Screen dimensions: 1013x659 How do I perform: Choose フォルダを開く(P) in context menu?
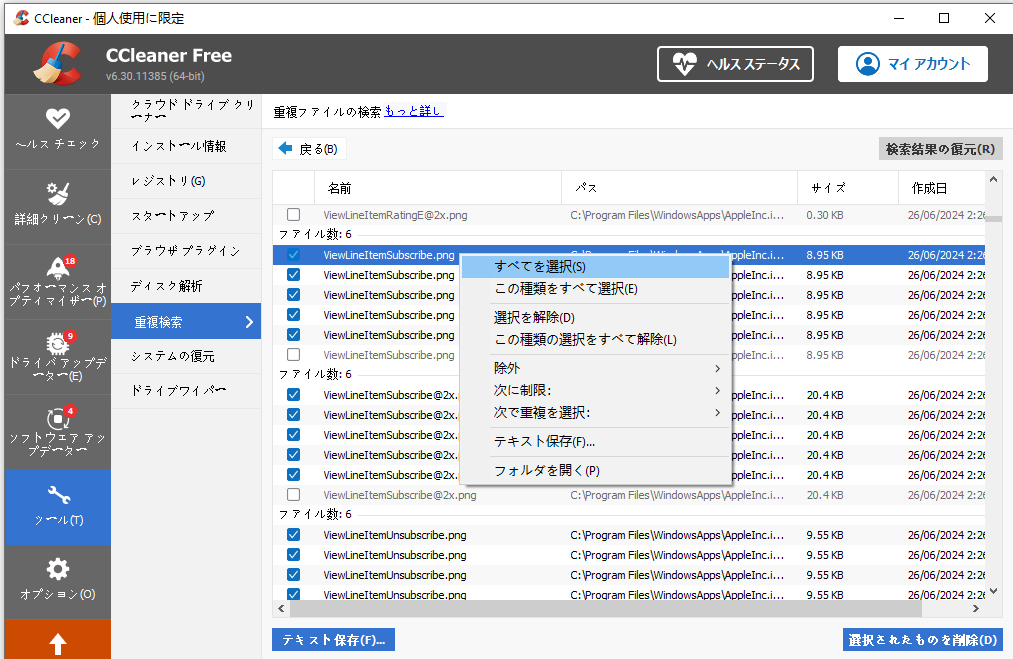pos(596,470)
